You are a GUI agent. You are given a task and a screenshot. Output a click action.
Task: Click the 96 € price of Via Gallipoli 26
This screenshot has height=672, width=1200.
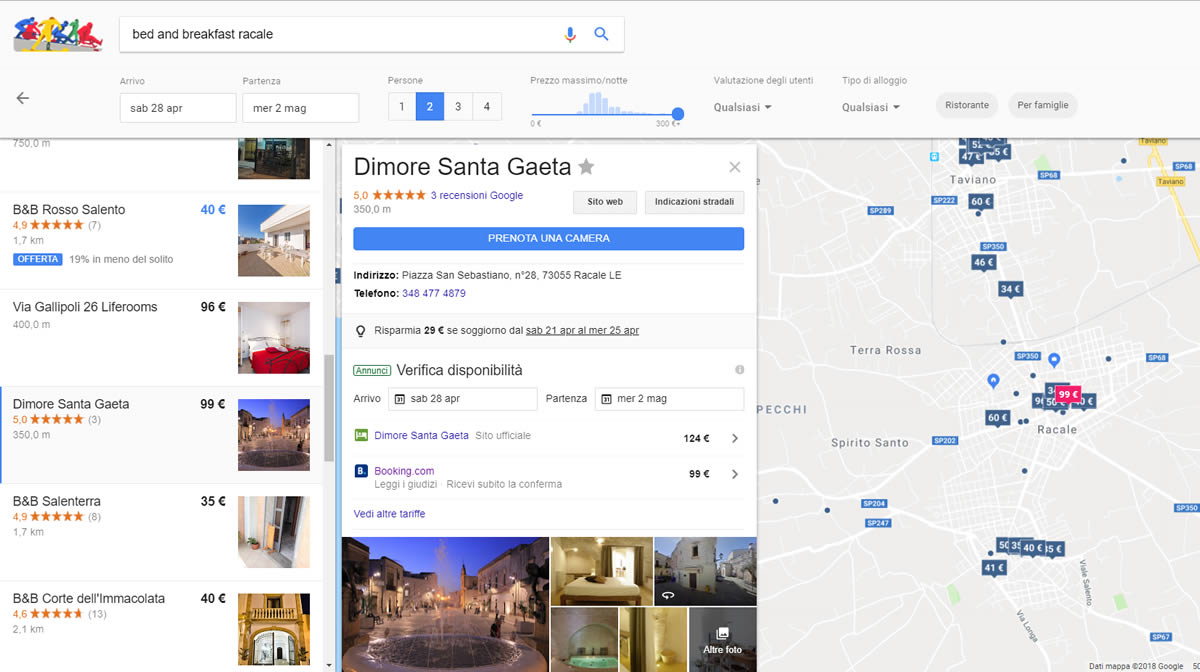213,307
